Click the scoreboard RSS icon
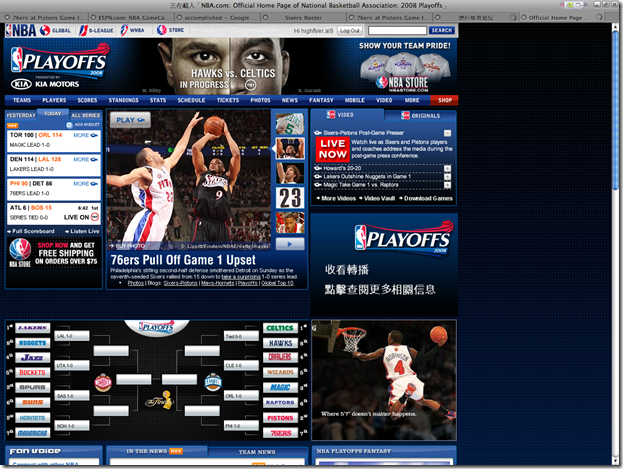 pos(12,125)
